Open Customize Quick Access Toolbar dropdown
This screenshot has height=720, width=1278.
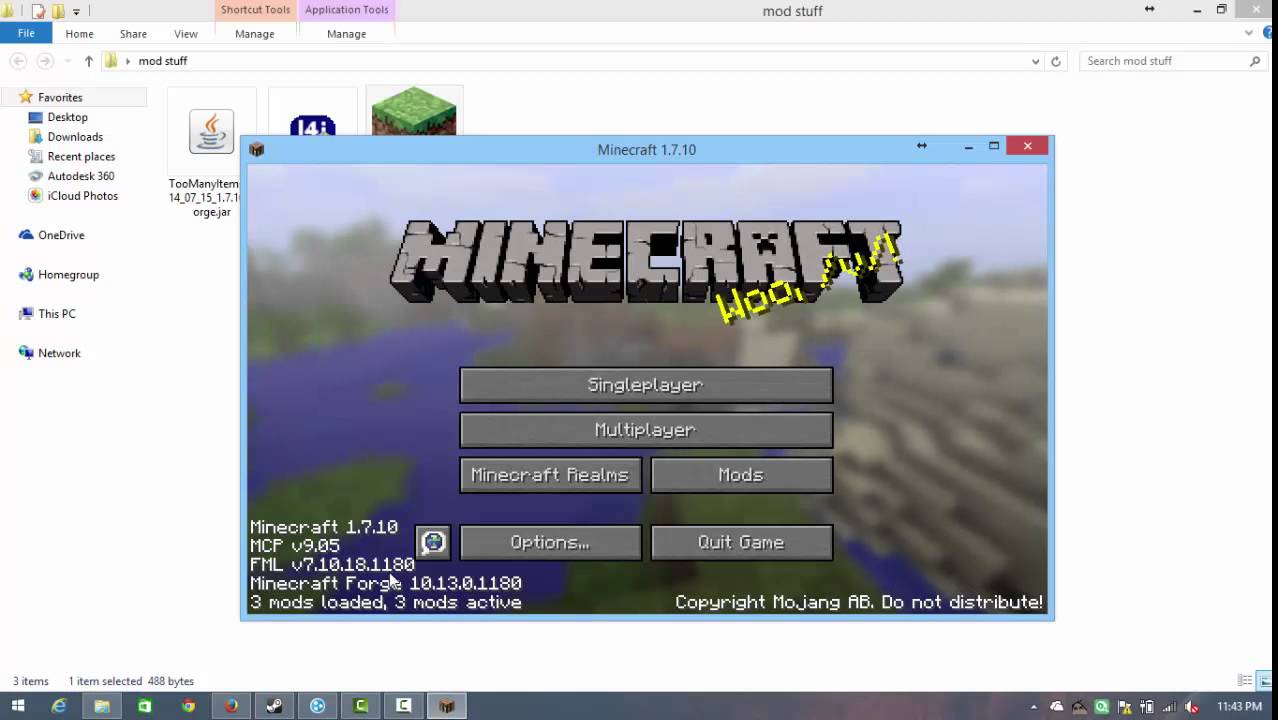tap(76, 11)
